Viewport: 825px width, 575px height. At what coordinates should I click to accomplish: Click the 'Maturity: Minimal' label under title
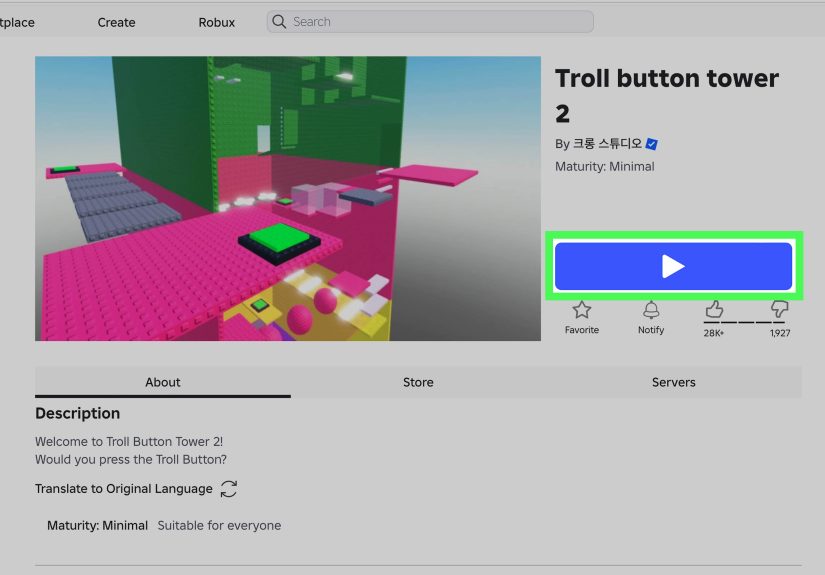point(605,167)
